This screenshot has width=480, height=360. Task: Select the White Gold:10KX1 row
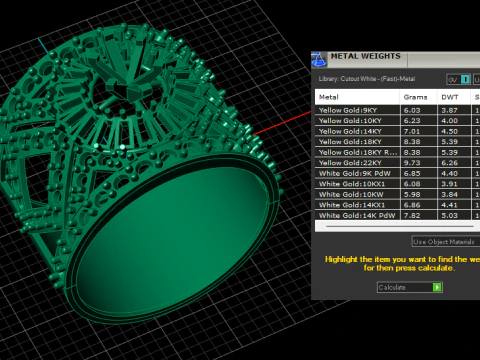pyautogui.click(x=397, y=184)
